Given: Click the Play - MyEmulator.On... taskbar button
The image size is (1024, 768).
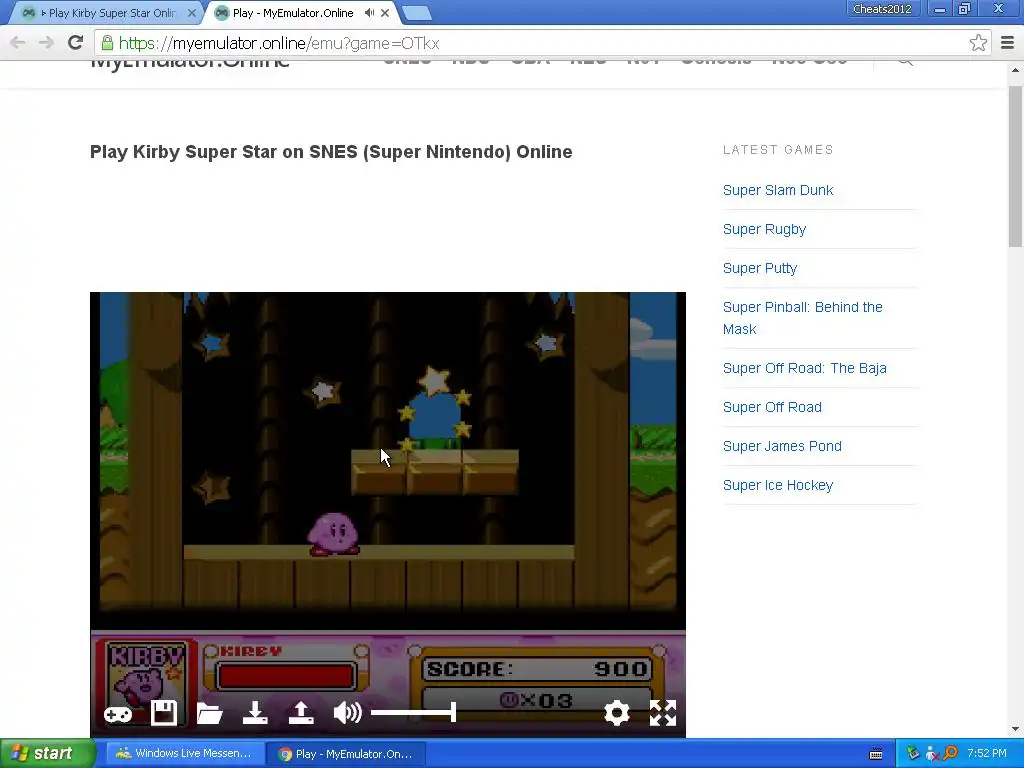Looking at the screenshot, I should tap(346, 754).
